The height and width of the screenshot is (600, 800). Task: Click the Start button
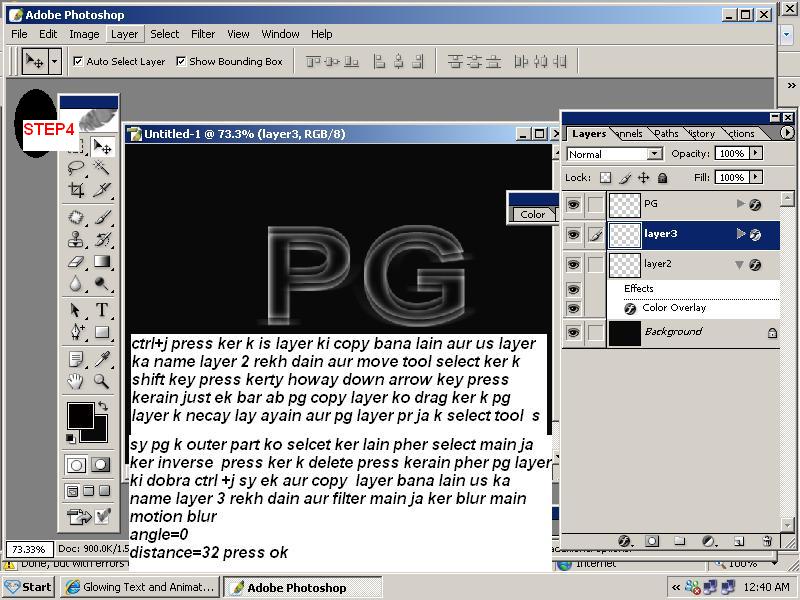point(29,587)
